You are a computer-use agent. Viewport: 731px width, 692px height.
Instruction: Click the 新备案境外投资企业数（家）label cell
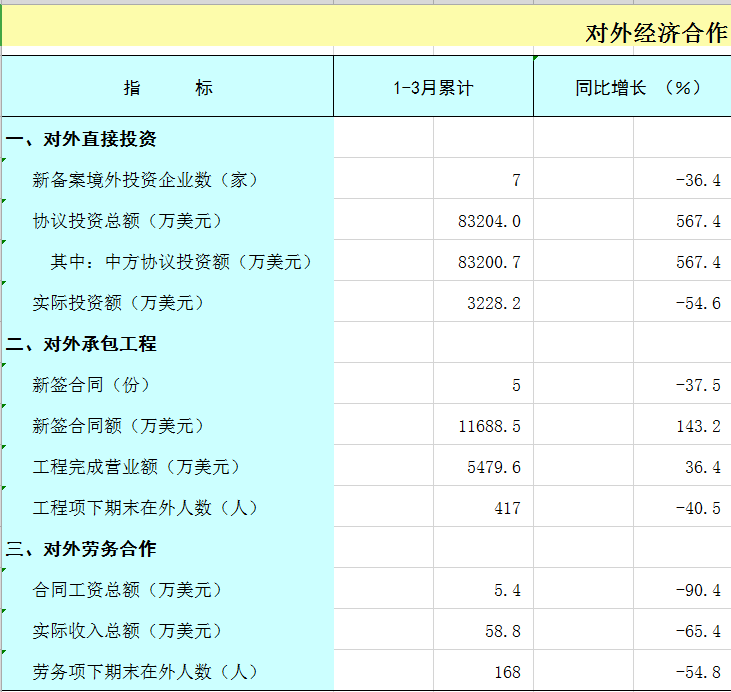(x=146, y=180)
